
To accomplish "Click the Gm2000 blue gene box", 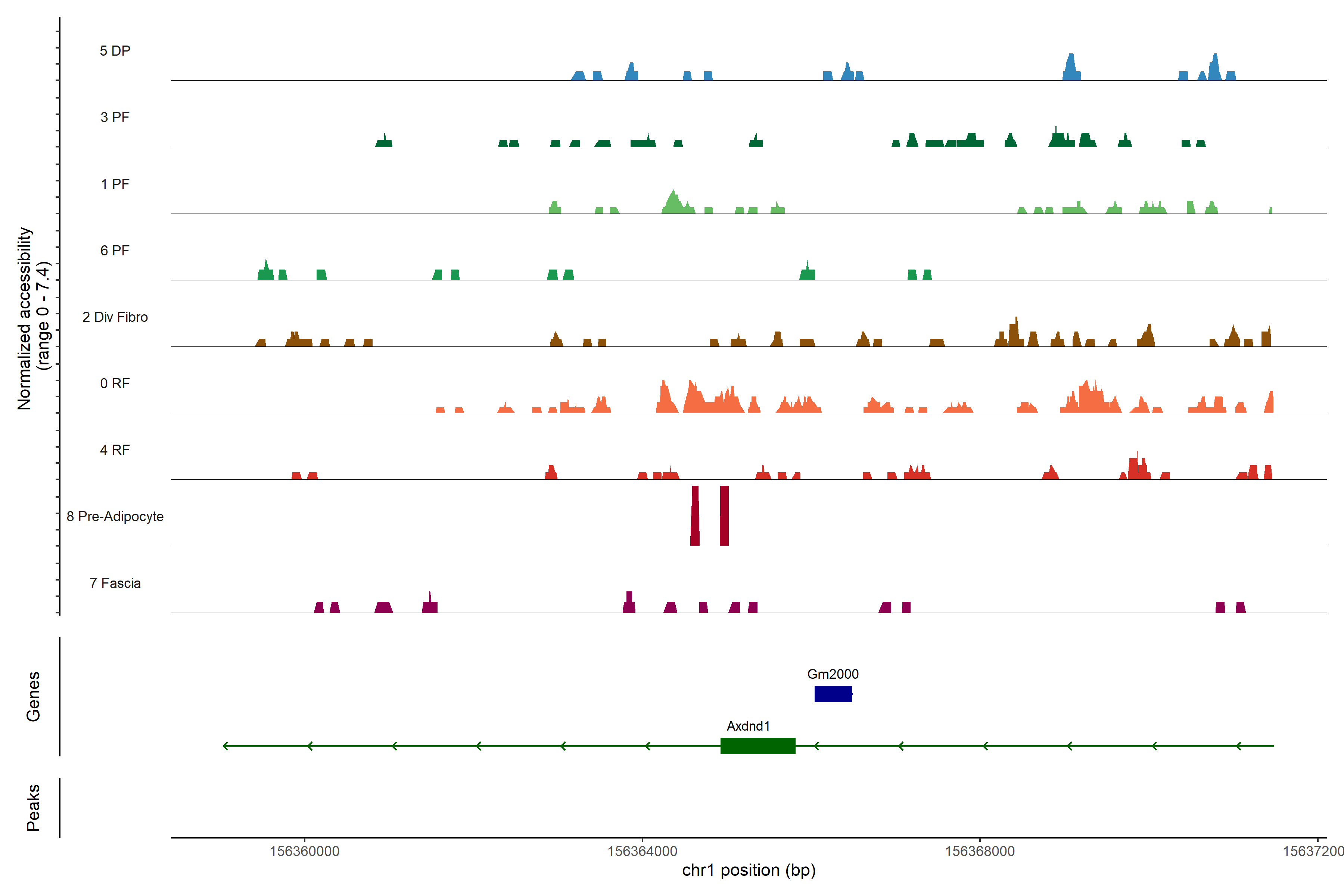I will click(833, 694).
